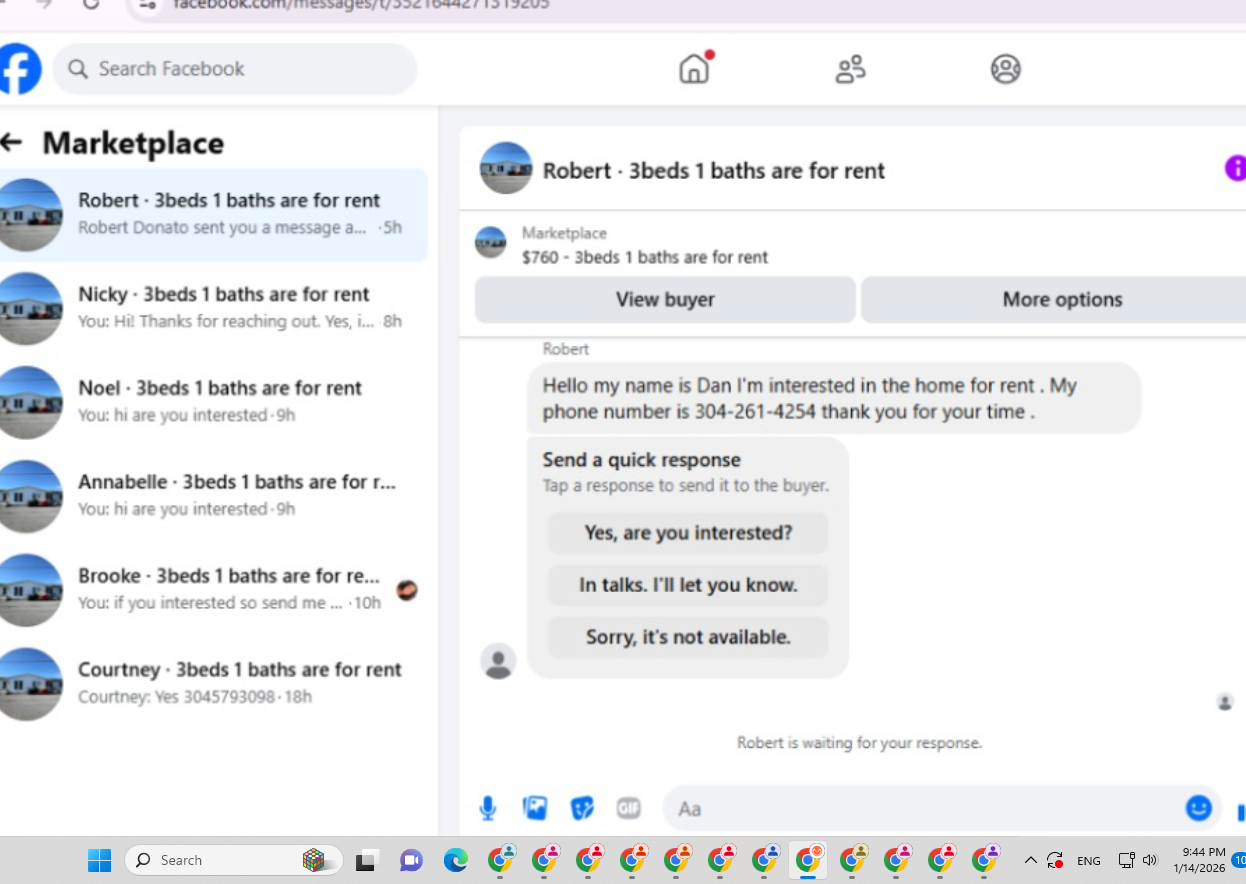Viewport: 1246px width, 884px height.
Task: Click Robert's message with phone number
Action: 834,398
